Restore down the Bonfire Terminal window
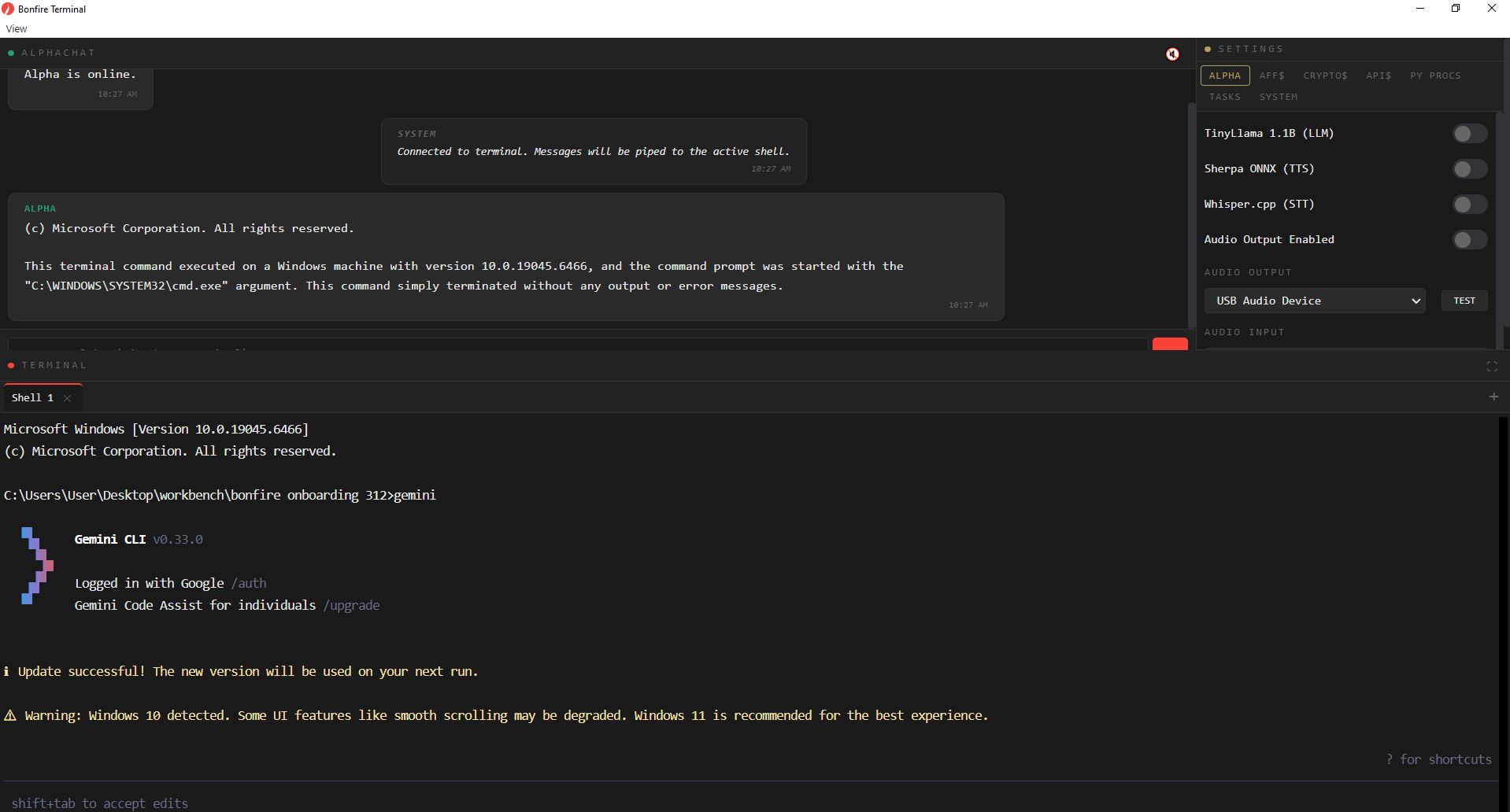Screen dimensions: 1510x812 pyautogui.click(x=1456, y=9)
